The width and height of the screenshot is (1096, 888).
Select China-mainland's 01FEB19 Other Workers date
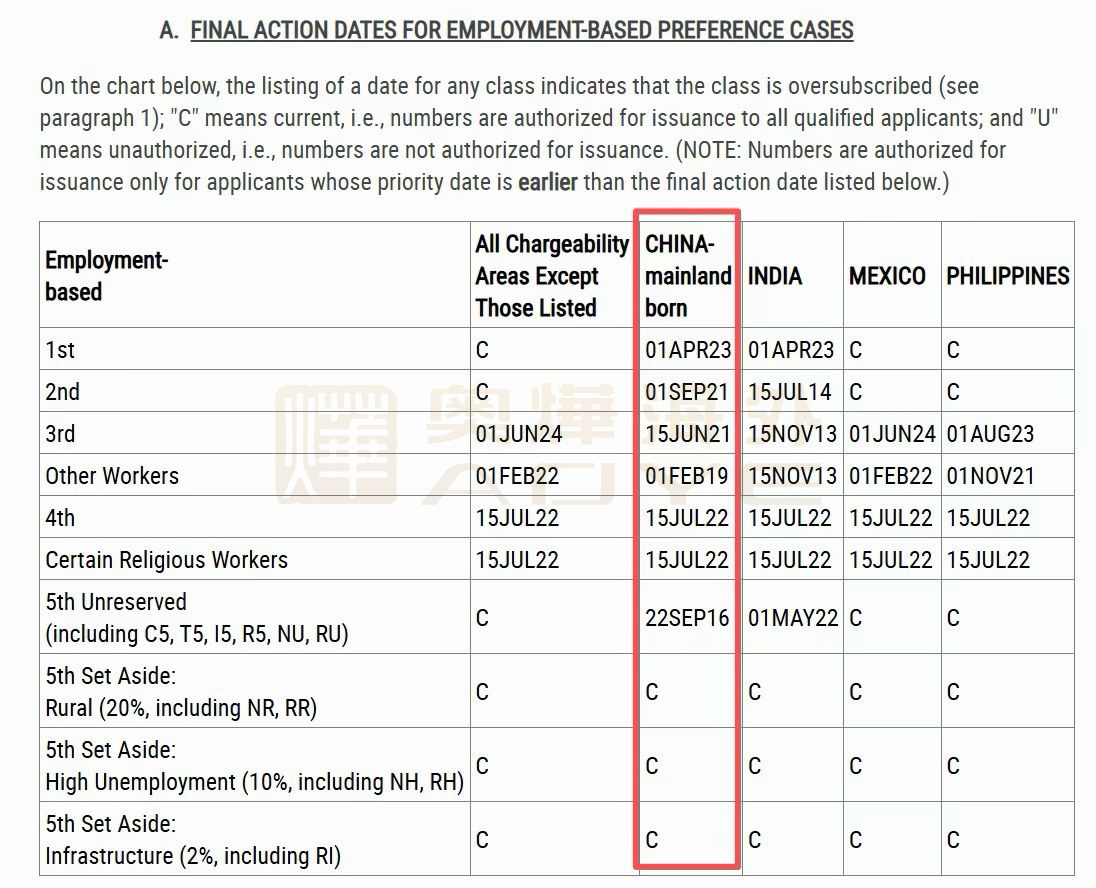[687, 476]
